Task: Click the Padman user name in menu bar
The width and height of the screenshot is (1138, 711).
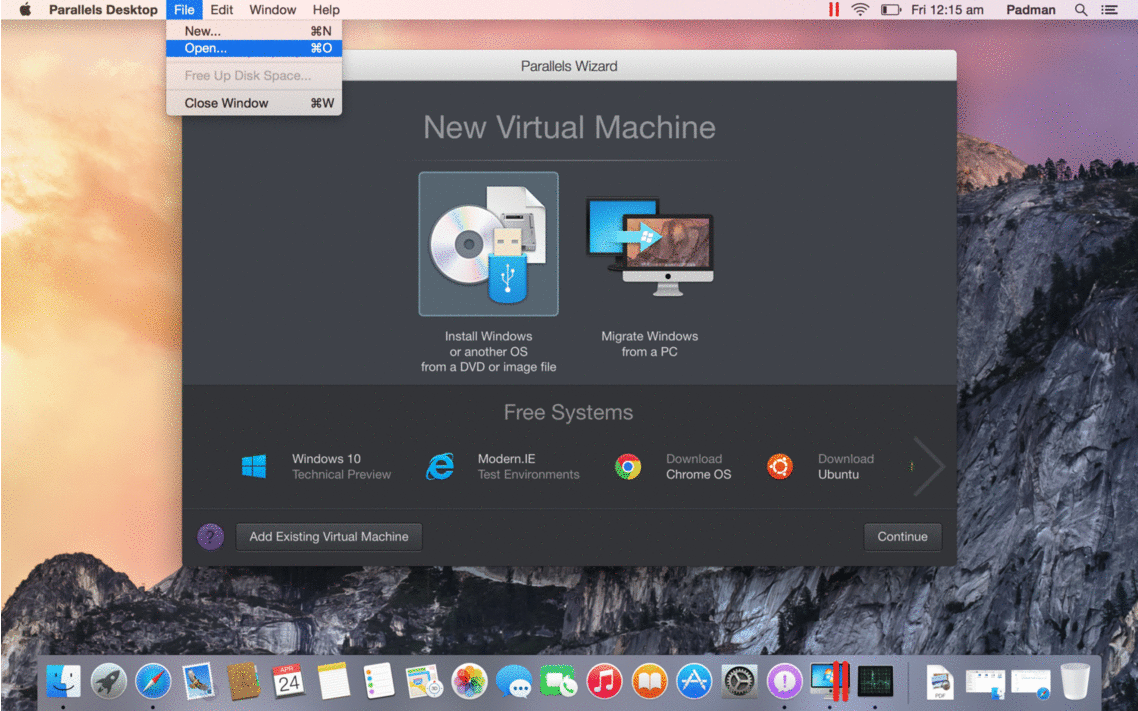Action: [1031, 9]
